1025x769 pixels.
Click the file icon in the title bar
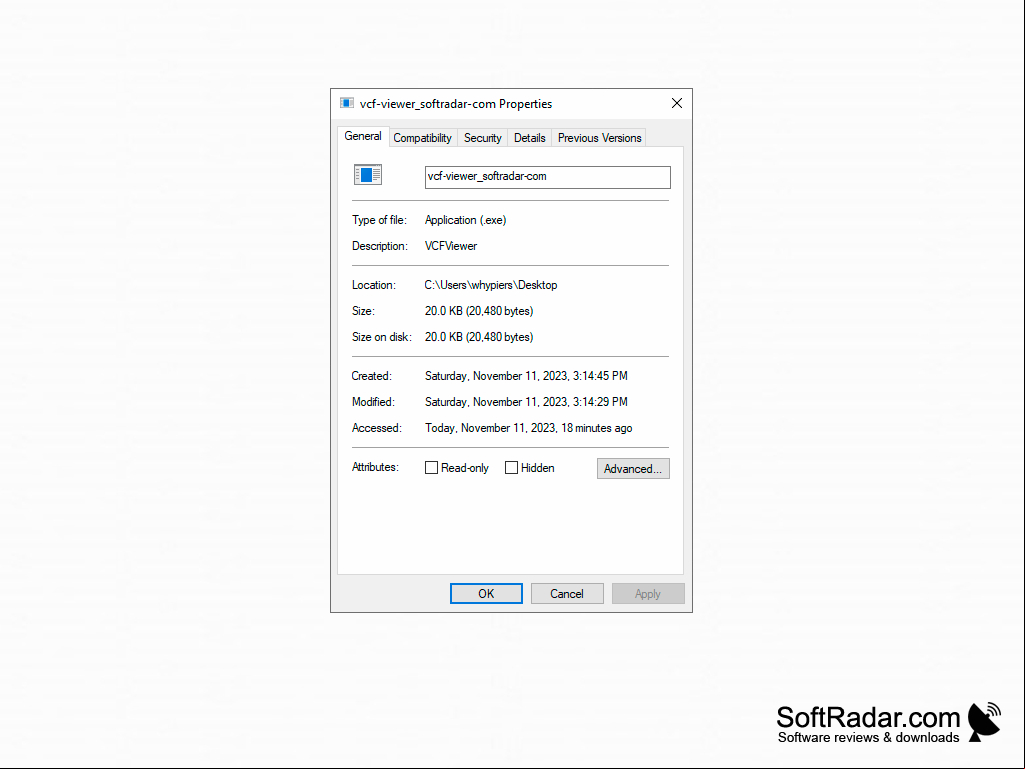pos(346,103)
